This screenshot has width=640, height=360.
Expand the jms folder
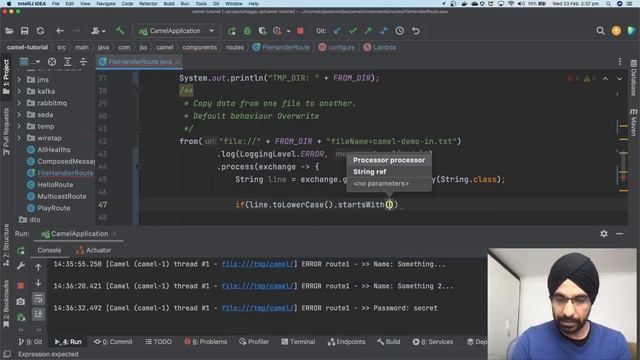pyautogui.click(x=19, y=80)
